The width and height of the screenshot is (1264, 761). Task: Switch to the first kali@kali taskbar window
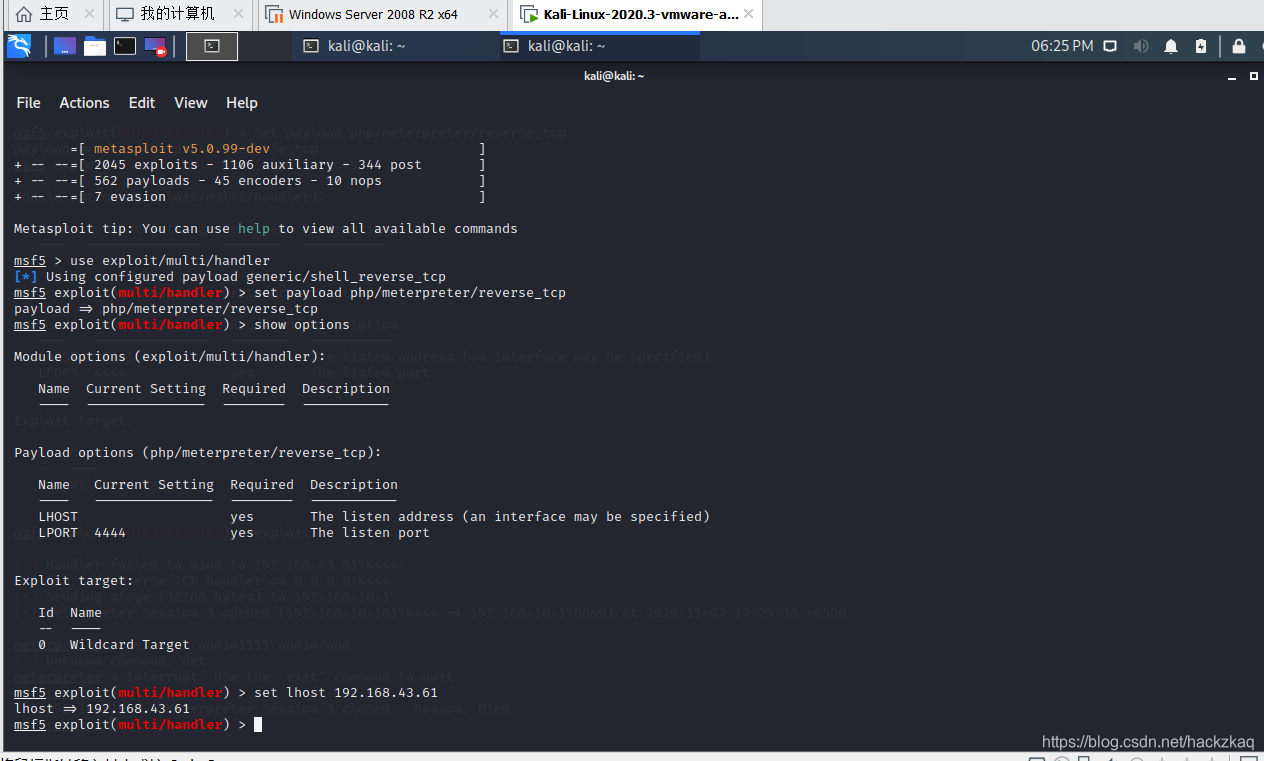395,46
